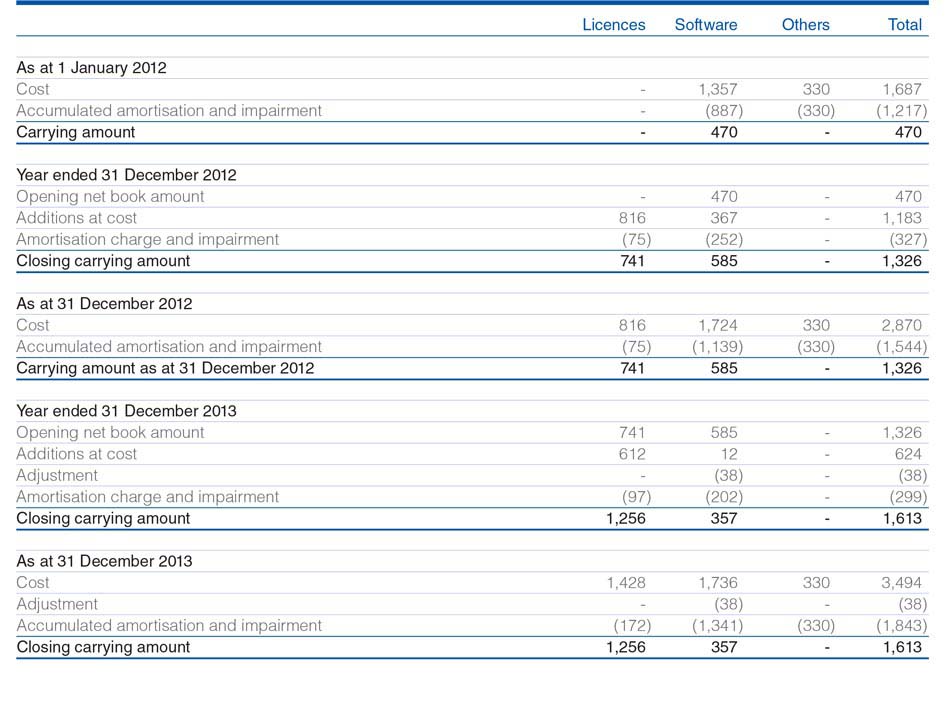Click the Software additions value 367
Image resolution: width=945 pixels, height=708 pixels.
point(723,218)
